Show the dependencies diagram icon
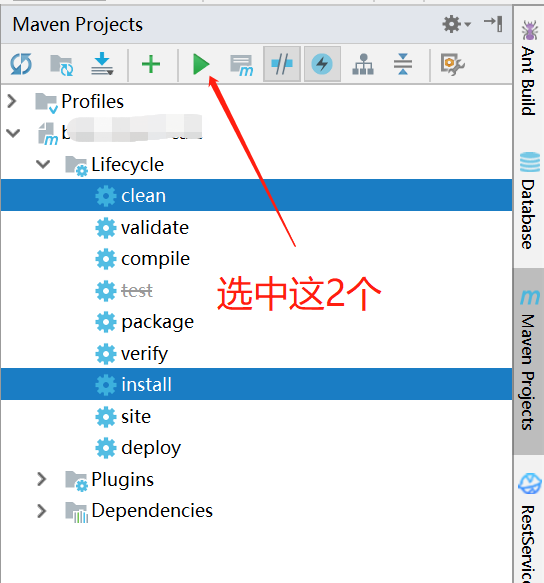Image resolution: width=544 pixels, height=583 pixels. click(x=363, y=64)
